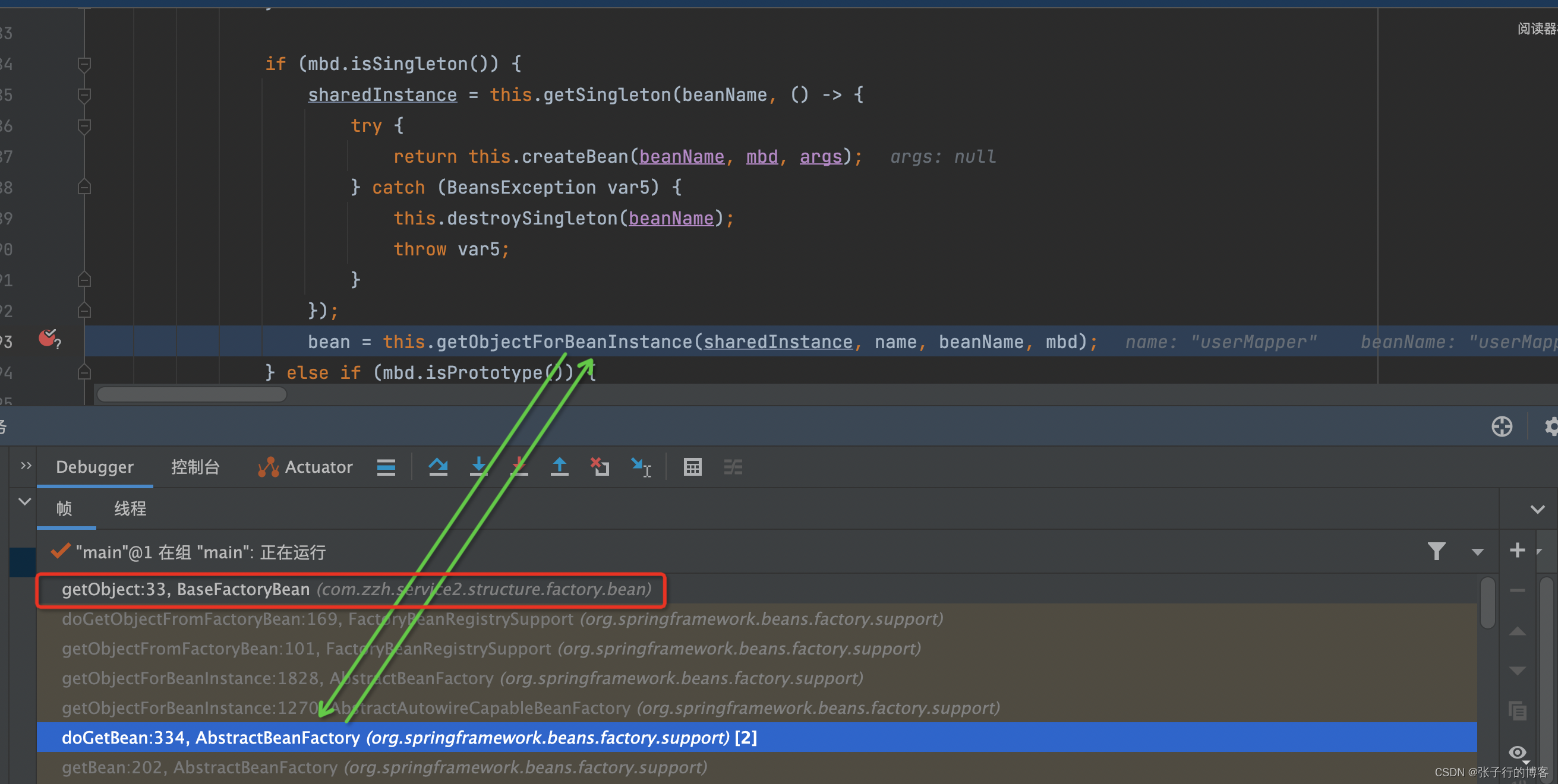Click the chevron at frames panel right

tap(1537, 509)
